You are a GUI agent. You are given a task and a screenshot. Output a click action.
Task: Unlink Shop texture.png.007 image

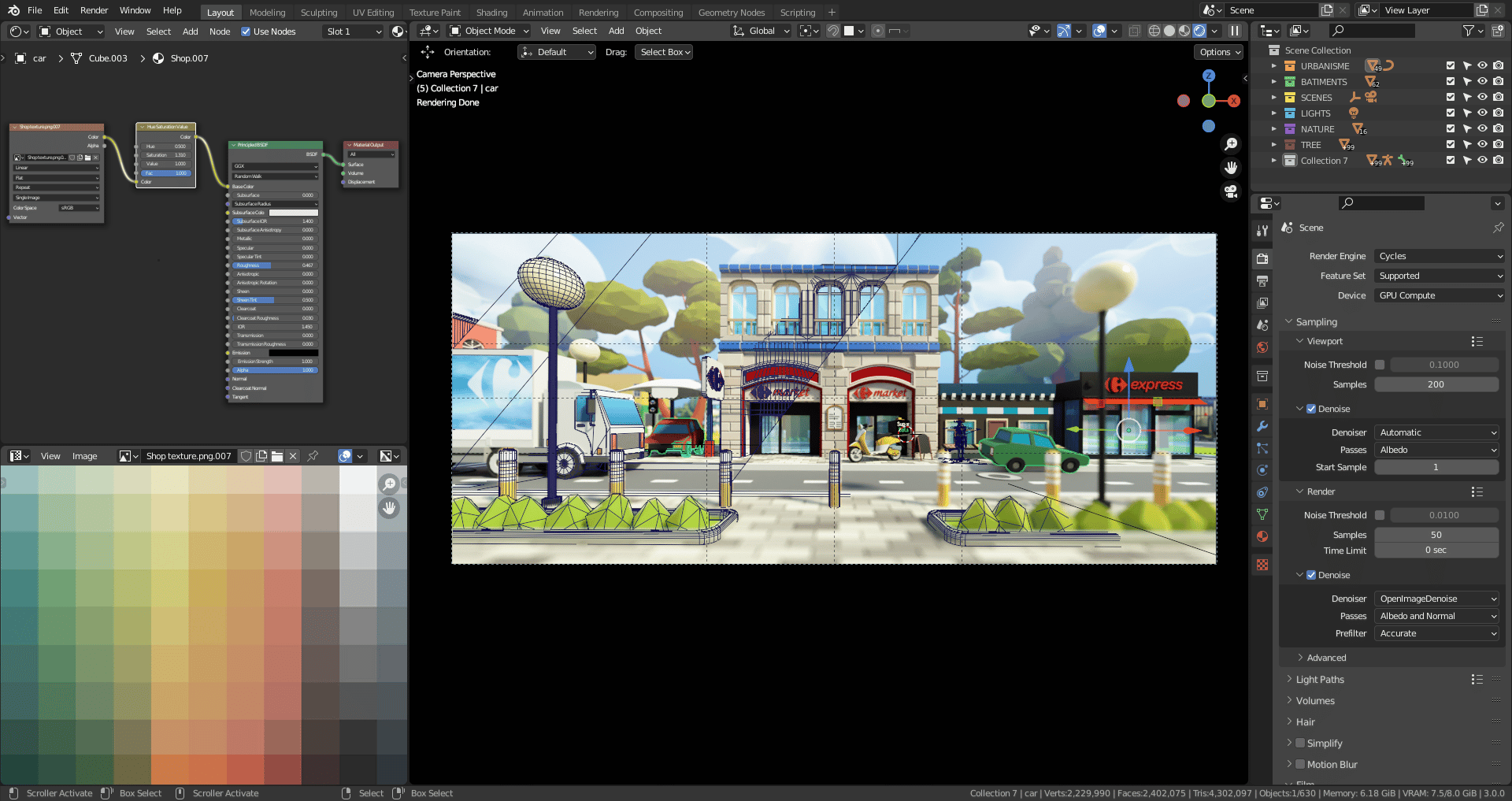[293, 456]
